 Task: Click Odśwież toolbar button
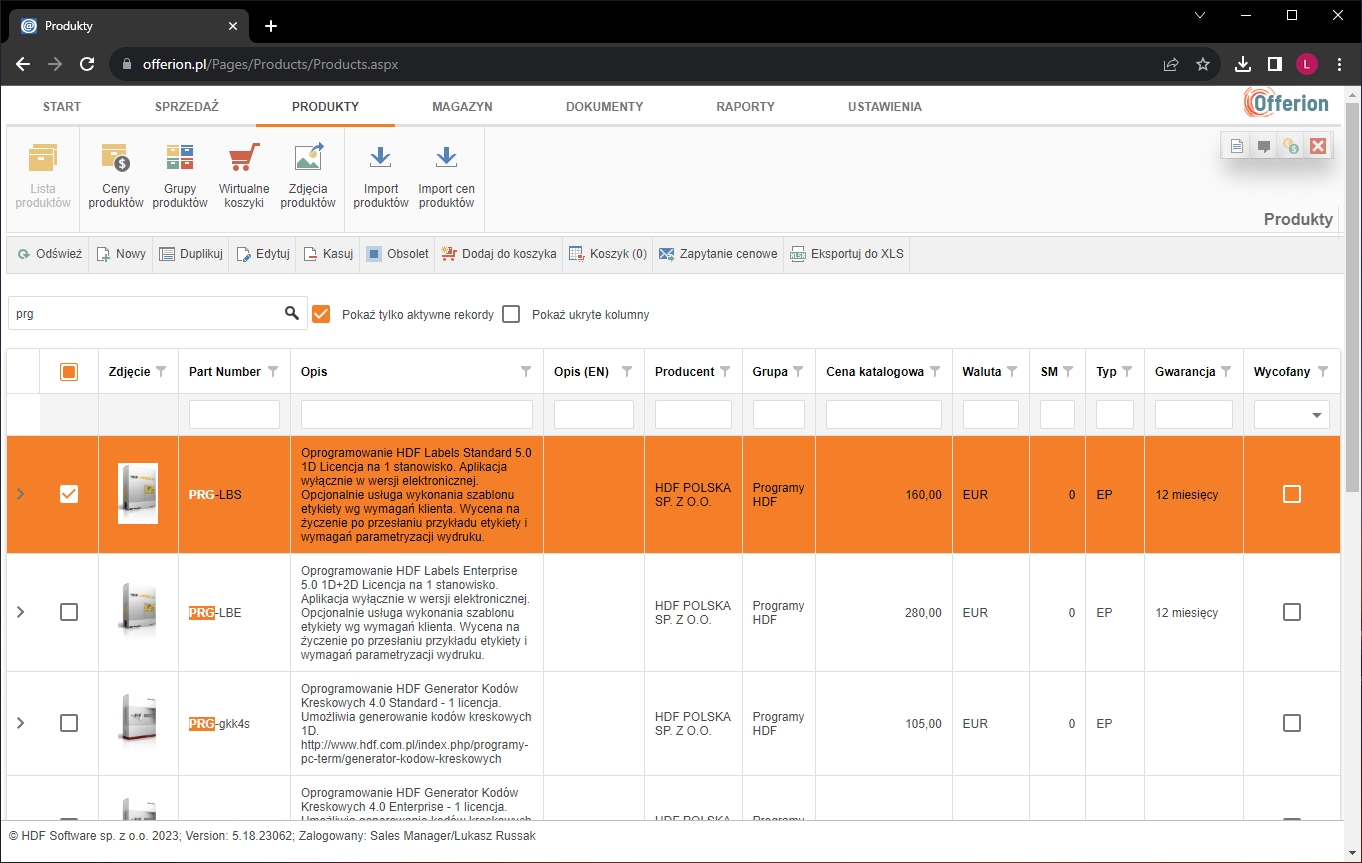click(x=49, y=254)
